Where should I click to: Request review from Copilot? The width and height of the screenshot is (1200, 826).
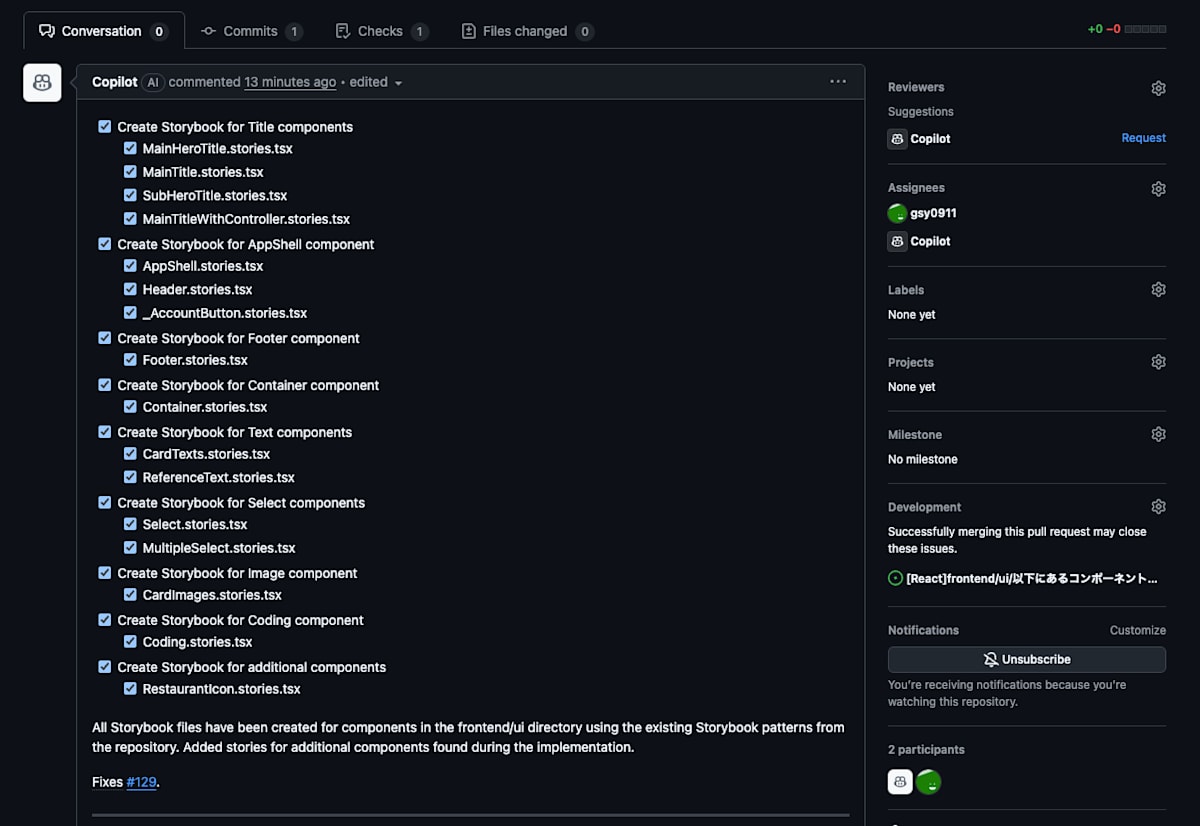click(1143, 138)
